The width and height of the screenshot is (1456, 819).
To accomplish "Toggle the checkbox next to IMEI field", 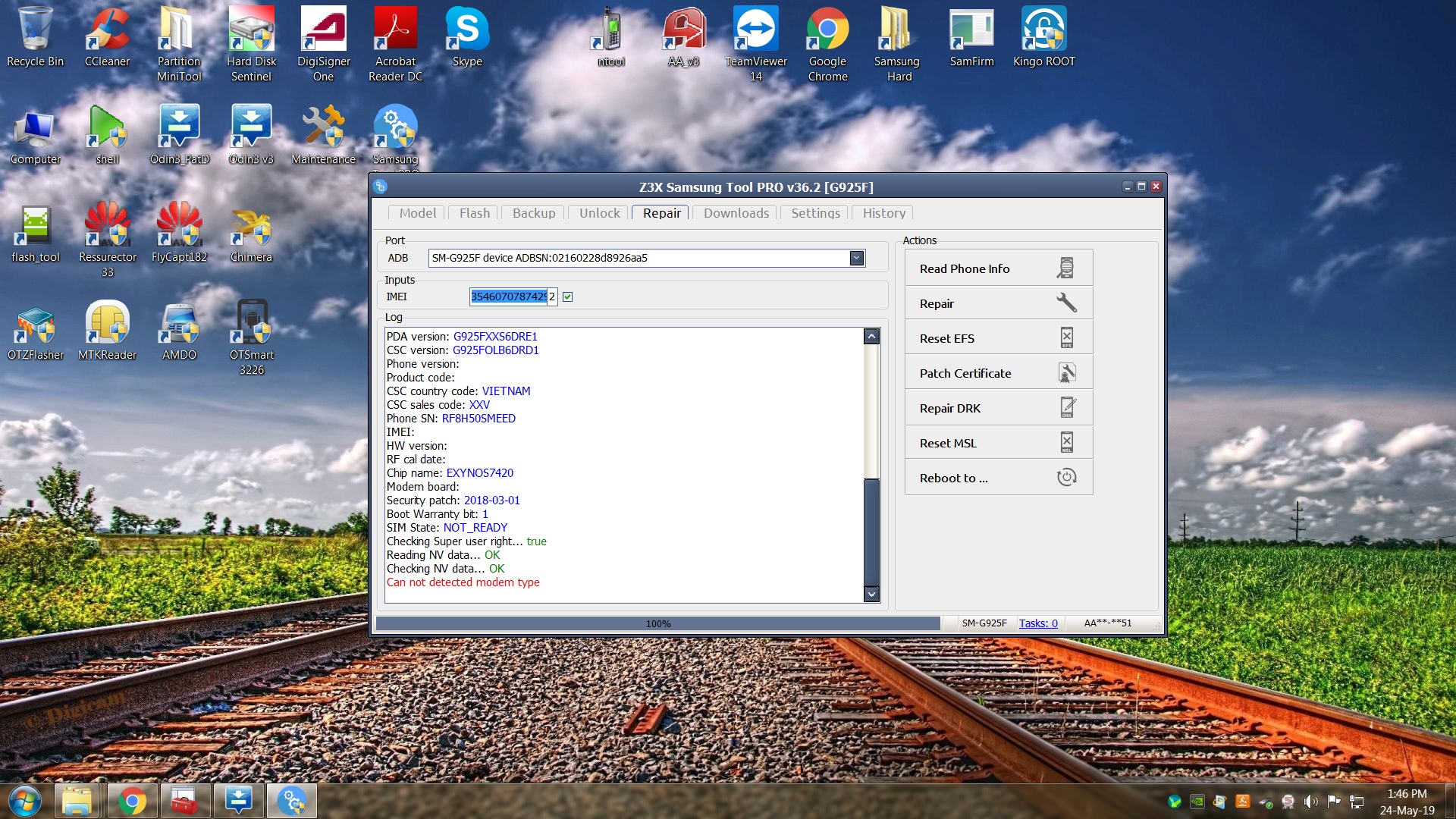I will pos(567,297).
